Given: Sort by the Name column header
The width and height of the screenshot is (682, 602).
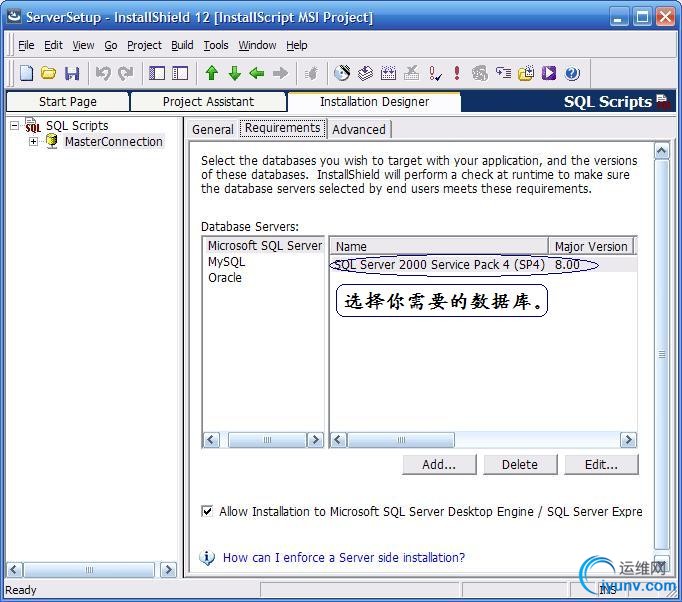Looking at the screenshot, I should click(438, 246).
